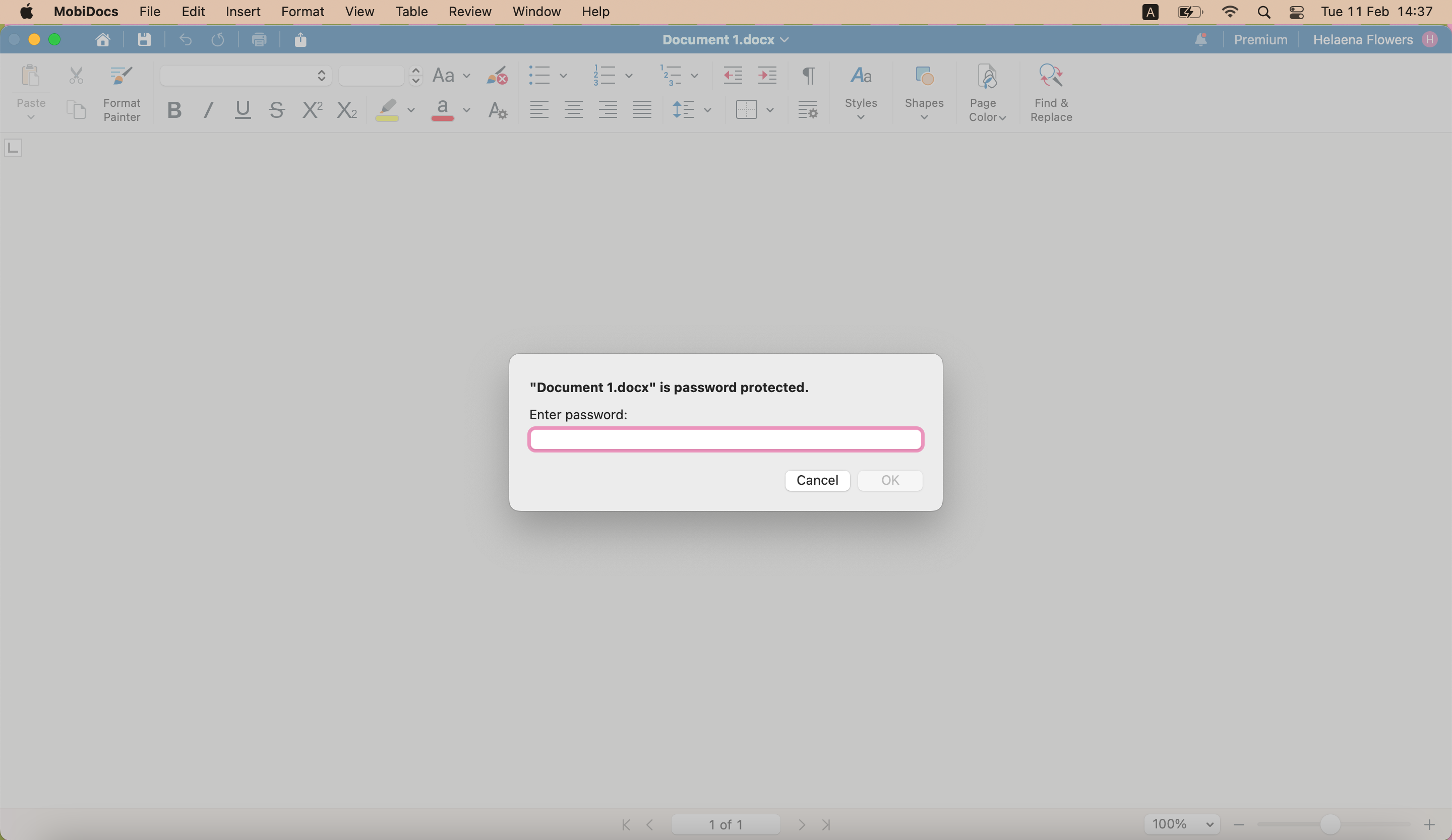Click the Undo arrow icon
The height and width of the screenshot is (840, 1452).
tap(185, 39)
